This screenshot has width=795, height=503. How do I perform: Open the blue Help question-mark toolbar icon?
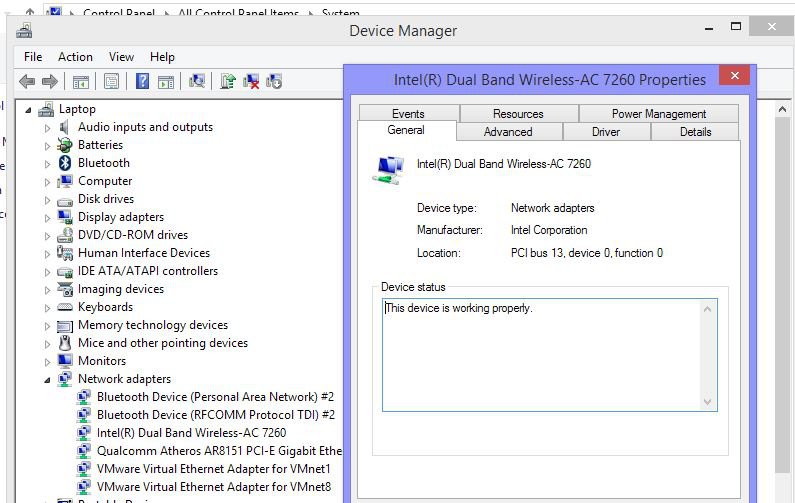tap(142, 81)
